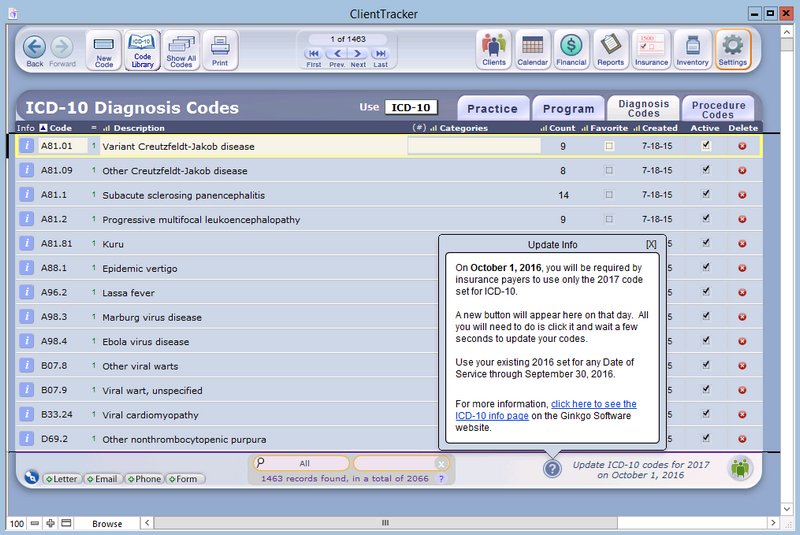Open the Insurance module

pyautogui.click(x=652, y=49)
